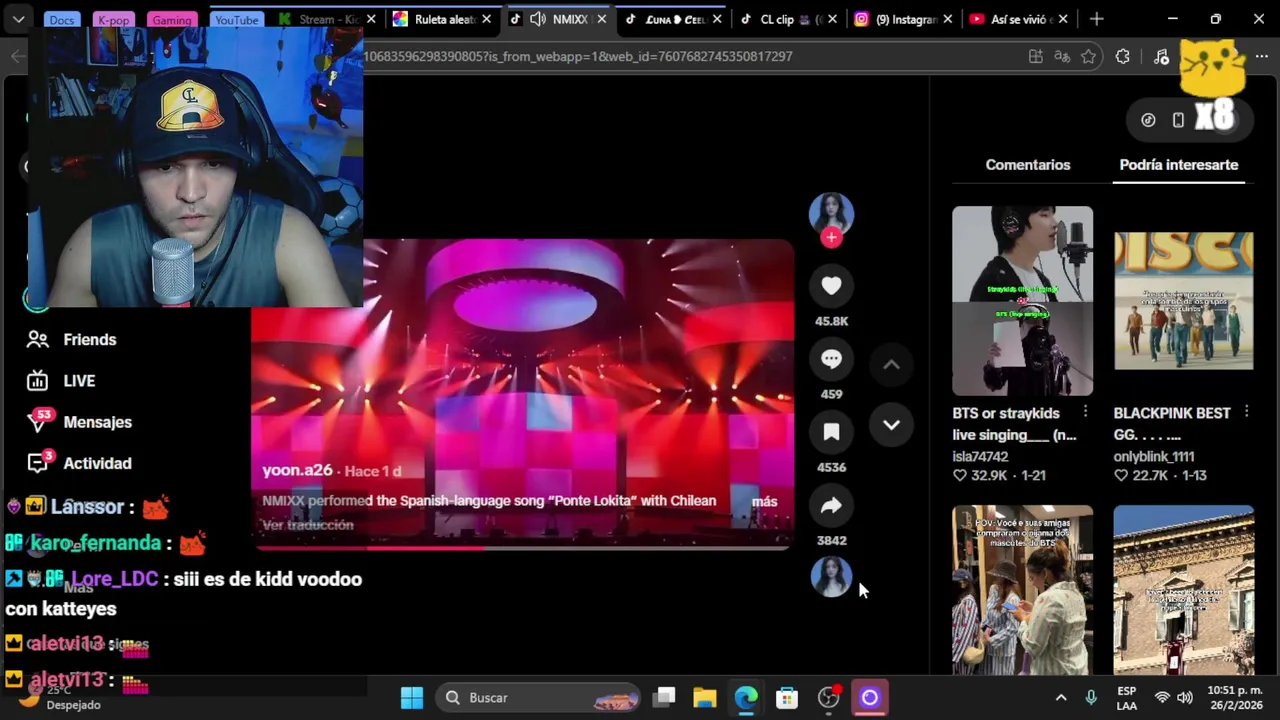
Task: Open the BTS pajamas shopping video thumbnail
Action: (x=1022, y=590)
